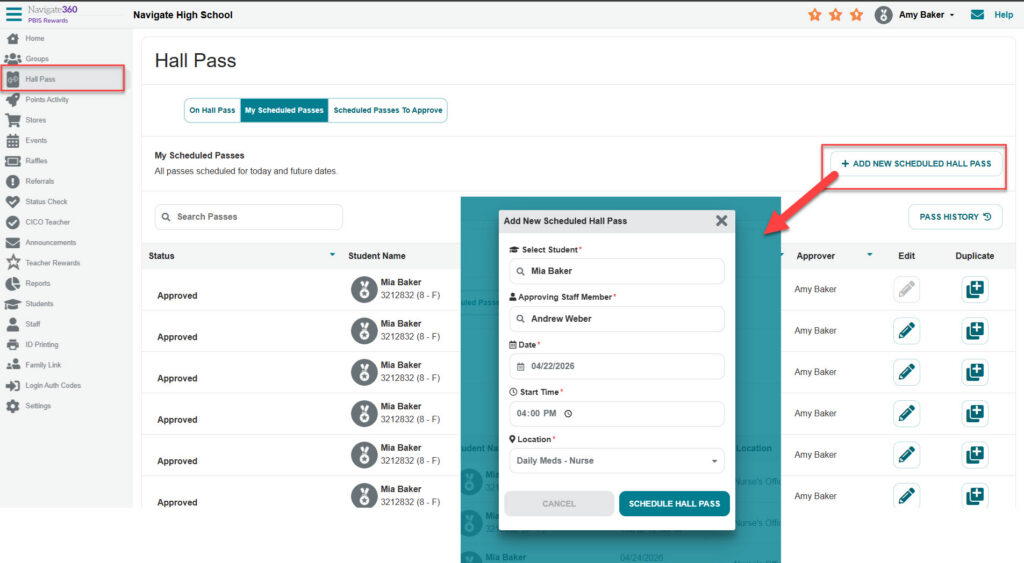Viewport: 1024px width, 563px height.
Task: Open the Status column filter arrow
Action: (x=332, y=255)
